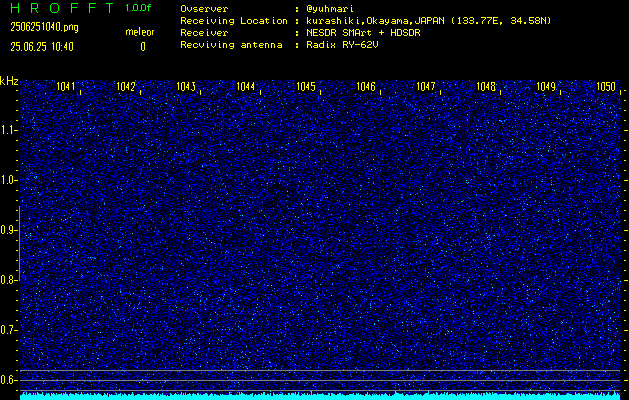
Task: Click the 0.6 kHz axis label
Action: (7, 380)
